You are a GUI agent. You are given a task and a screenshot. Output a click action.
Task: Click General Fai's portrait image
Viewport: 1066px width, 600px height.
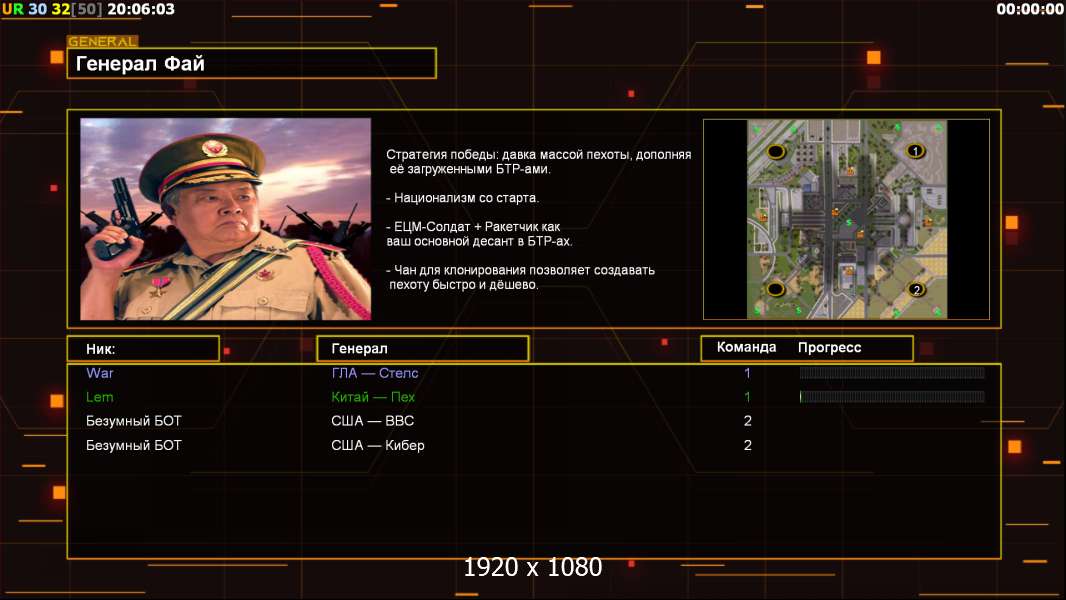(x=225, y=219)
